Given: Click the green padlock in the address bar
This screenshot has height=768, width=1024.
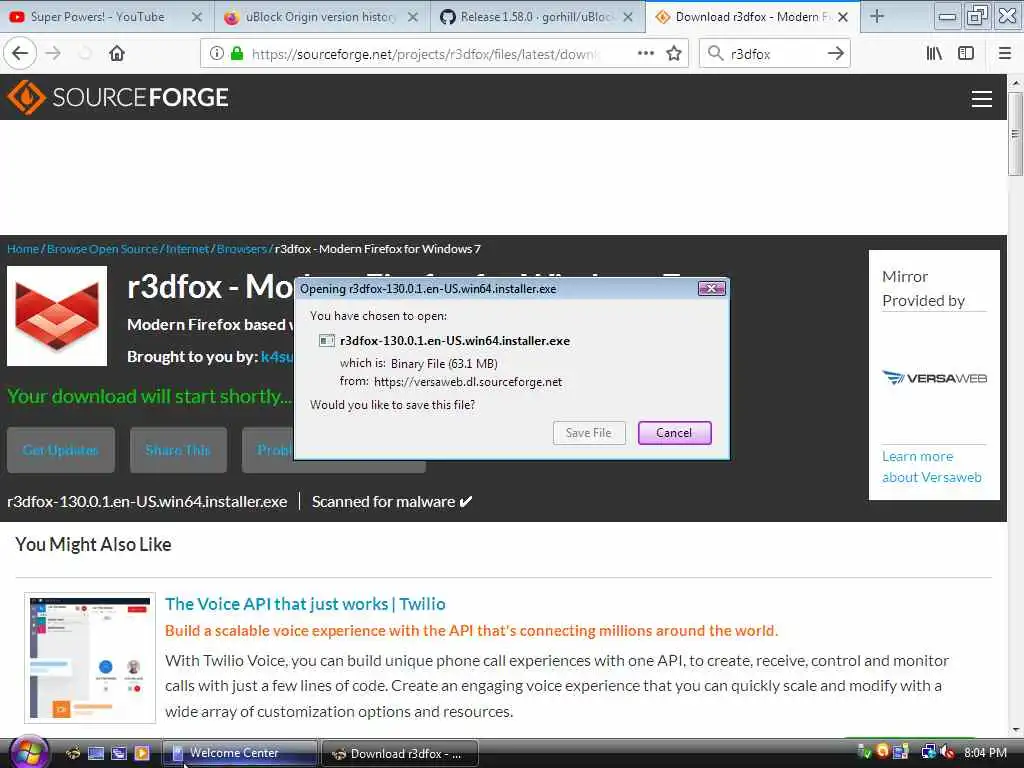Looking at the screenshot, I should tap(237, 54).
